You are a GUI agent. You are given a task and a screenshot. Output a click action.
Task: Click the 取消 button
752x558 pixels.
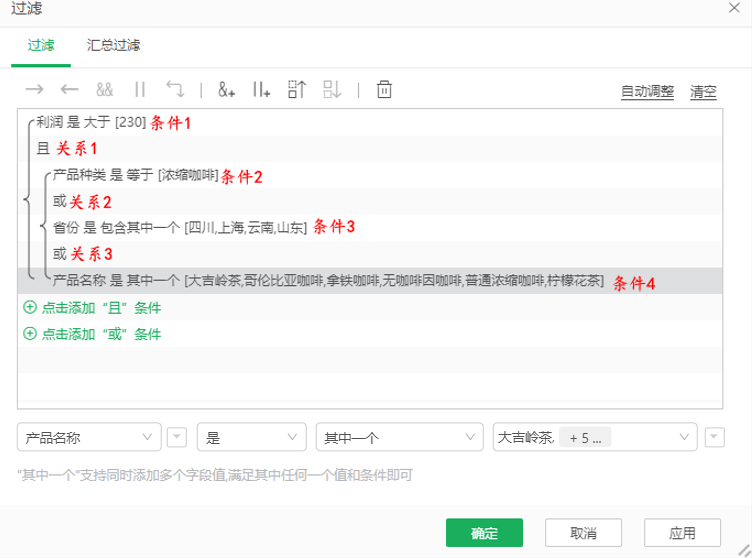(x=583, y=533)
